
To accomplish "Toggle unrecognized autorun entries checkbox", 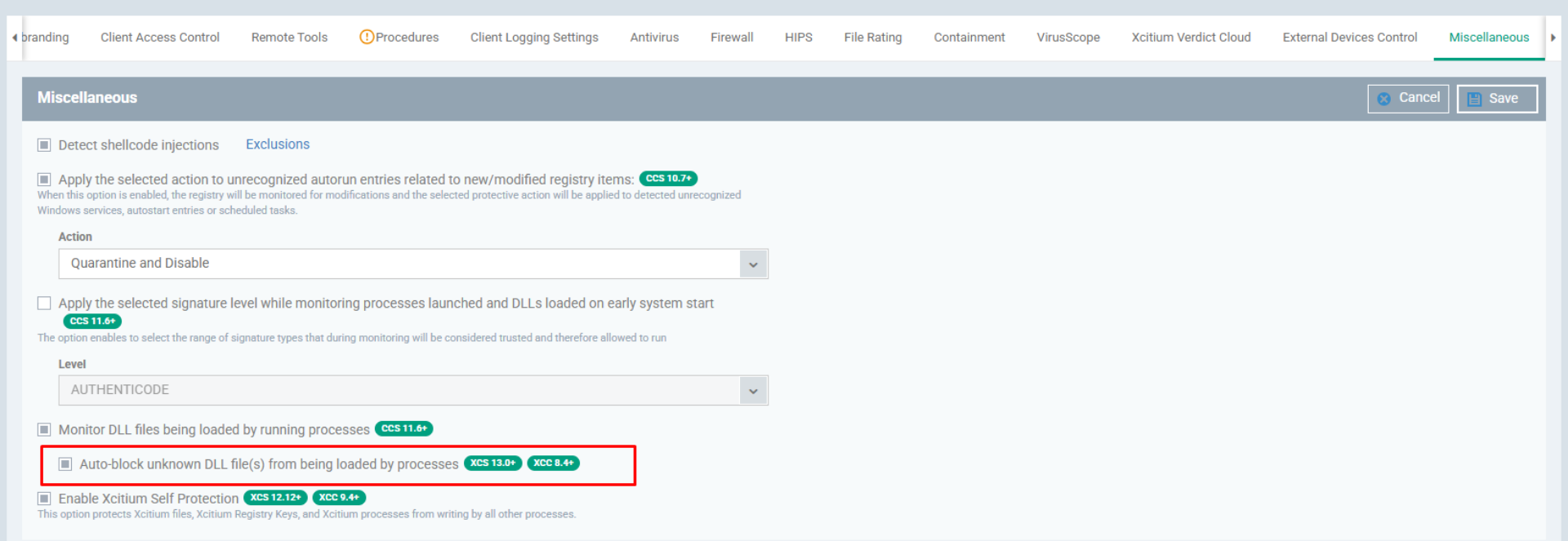I will click(44, 180).
